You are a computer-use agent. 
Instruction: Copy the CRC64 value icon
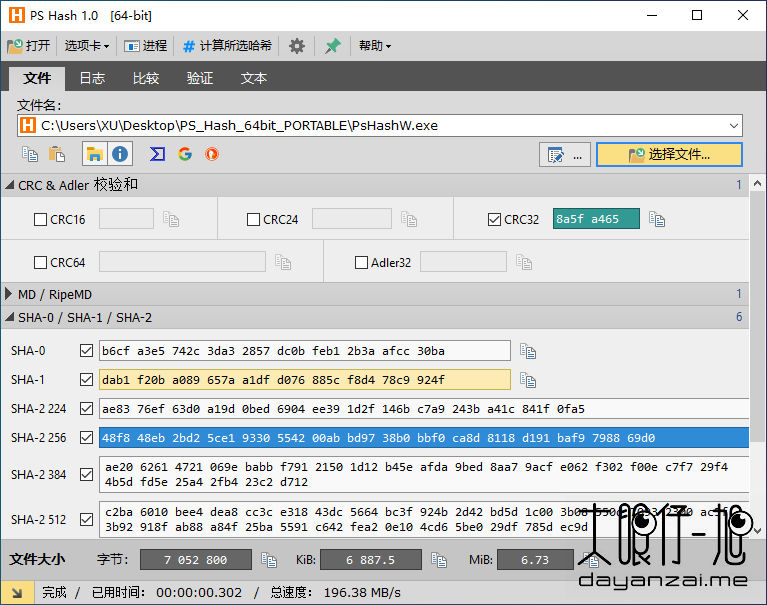tap(283, 262)
